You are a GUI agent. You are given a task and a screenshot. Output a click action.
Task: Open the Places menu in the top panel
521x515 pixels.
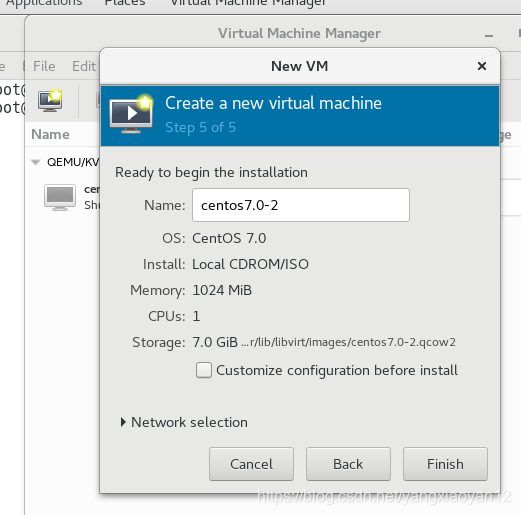click(125, 3)
